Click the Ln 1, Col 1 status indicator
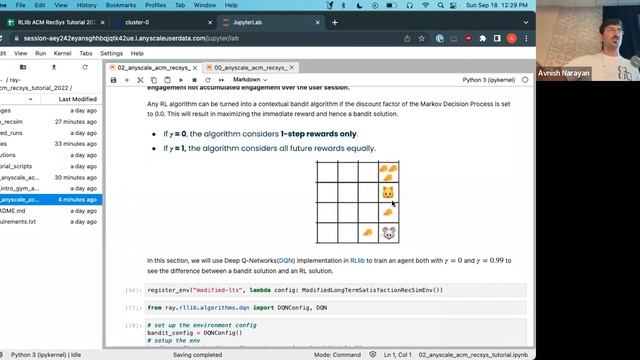 tap(398, 355)
